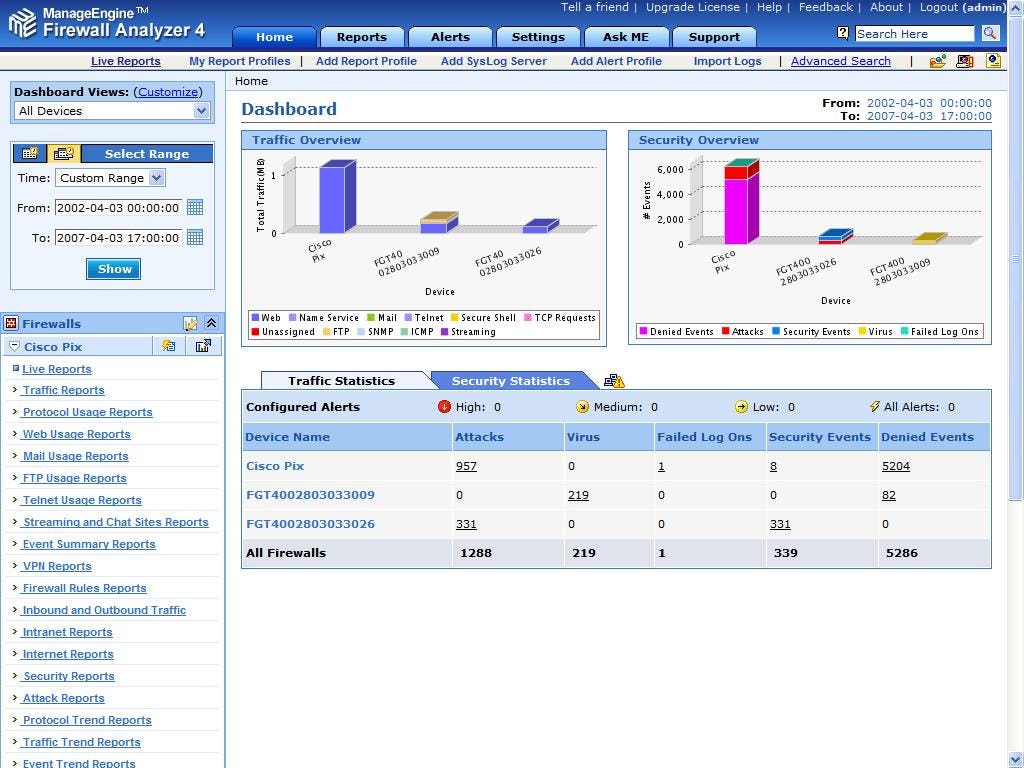Click the Attacks red legend swatch

pyautogui.click(x=726, y=331)
